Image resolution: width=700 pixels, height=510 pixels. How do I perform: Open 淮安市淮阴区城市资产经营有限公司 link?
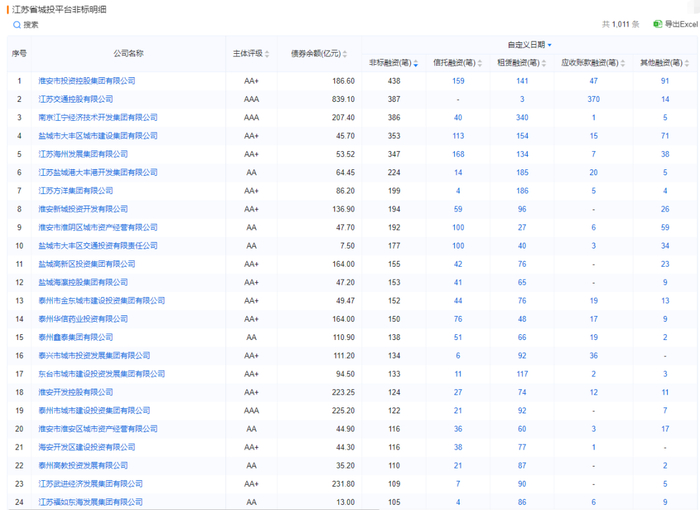[x=98, y=227]
